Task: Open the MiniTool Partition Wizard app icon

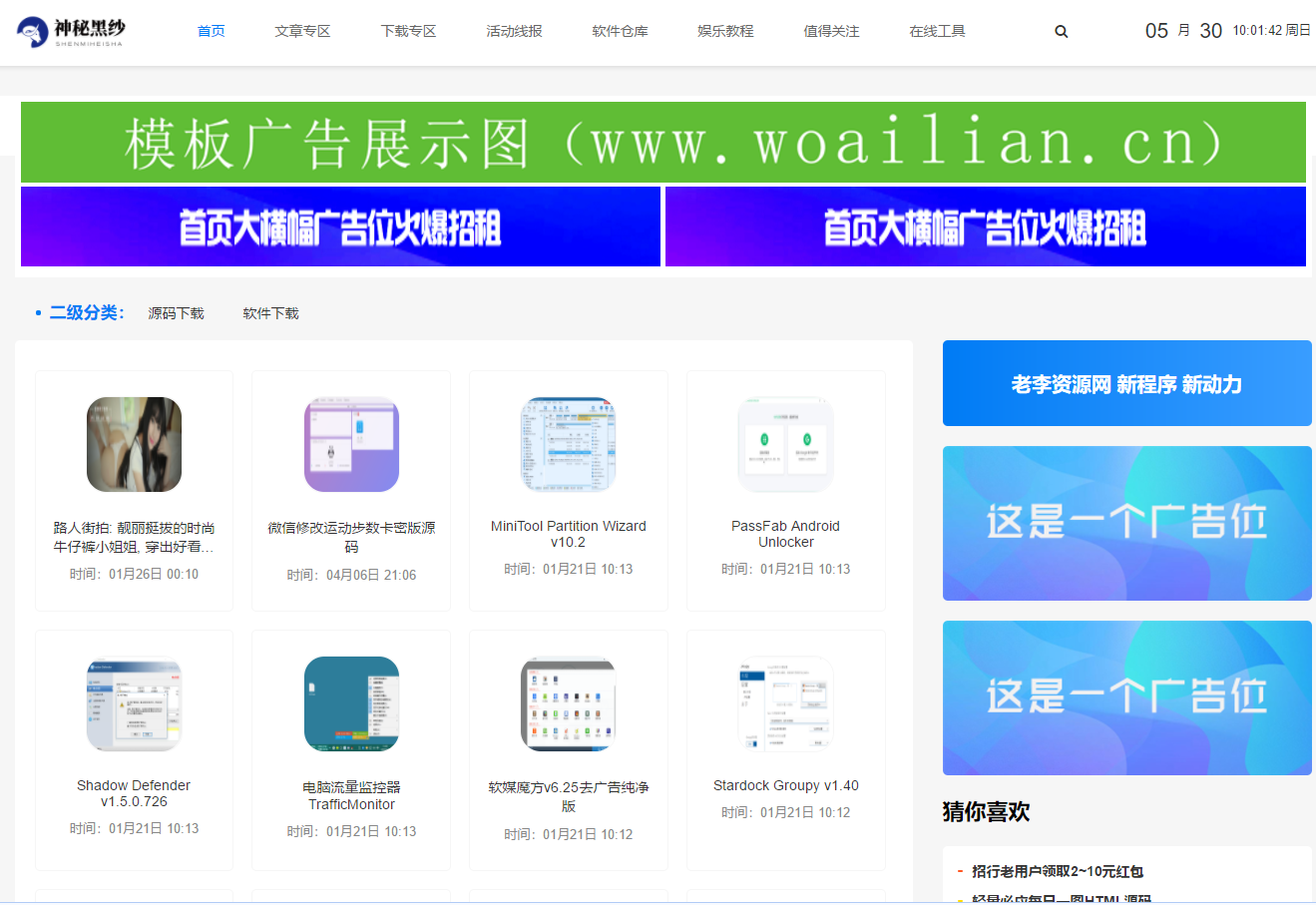Action: point(569,445)
